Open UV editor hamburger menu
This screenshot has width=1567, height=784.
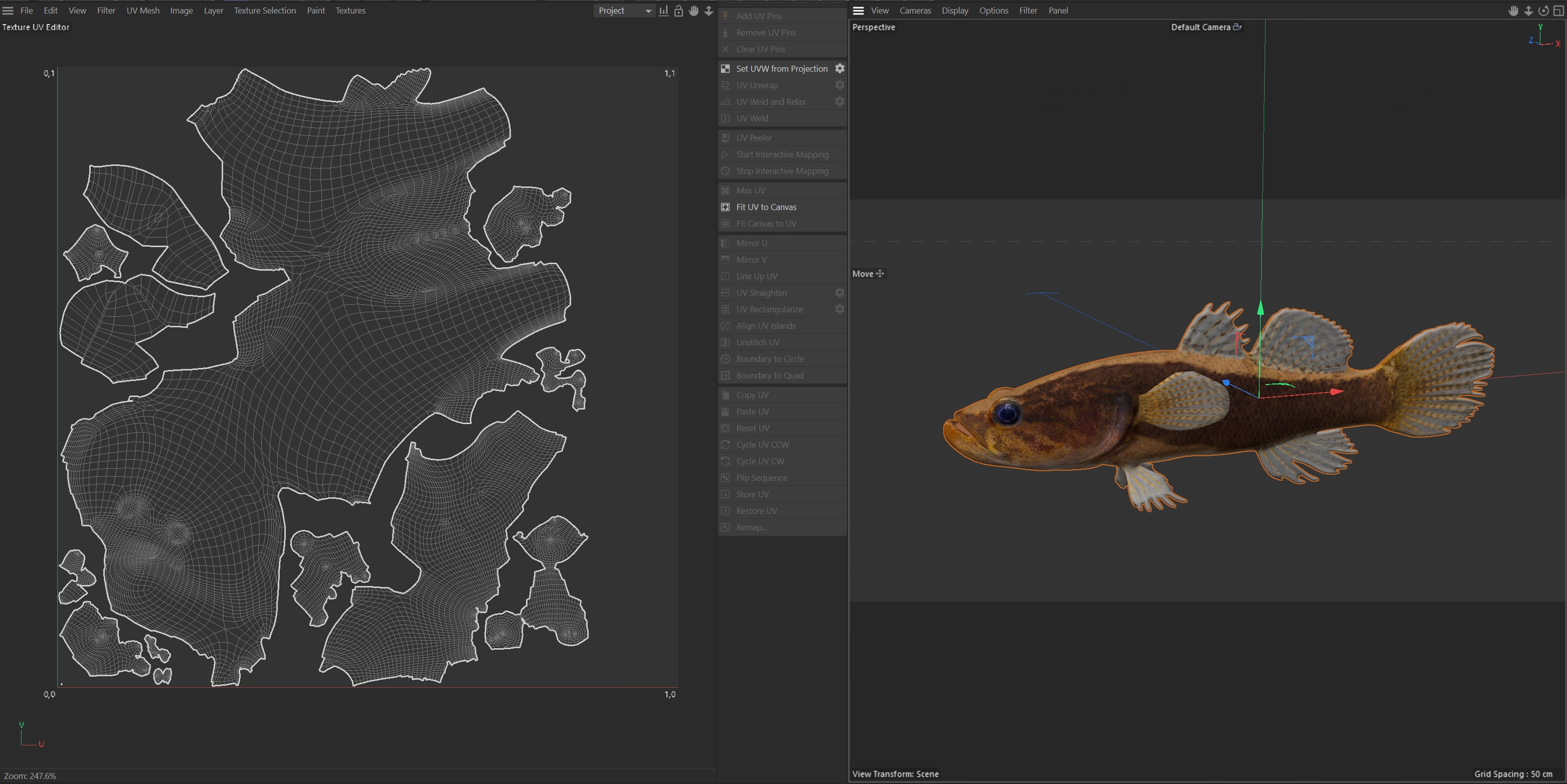point(8,11)
